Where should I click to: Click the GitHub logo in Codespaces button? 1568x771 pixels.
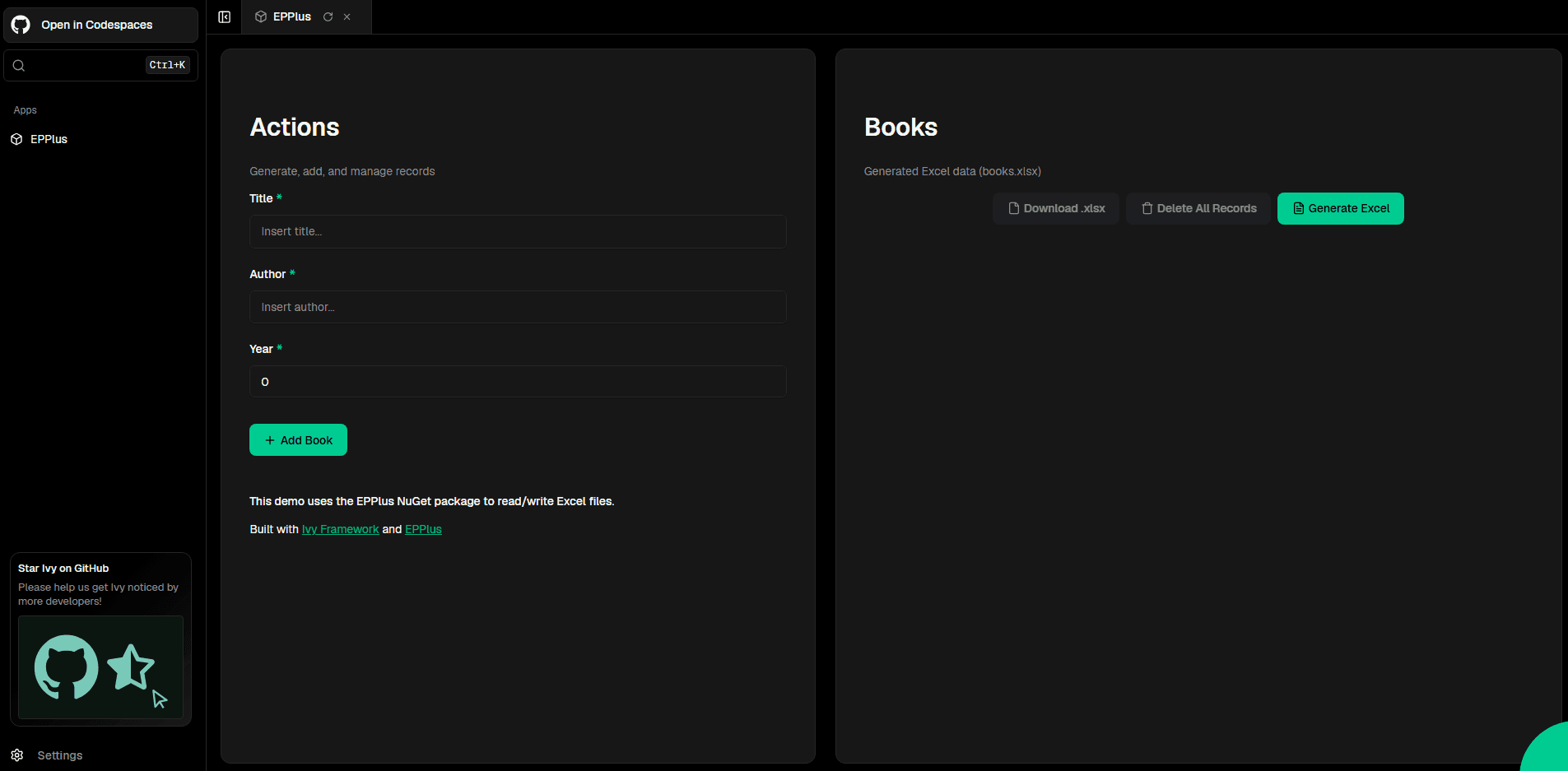pyautogui.click(x=21, y=25)
